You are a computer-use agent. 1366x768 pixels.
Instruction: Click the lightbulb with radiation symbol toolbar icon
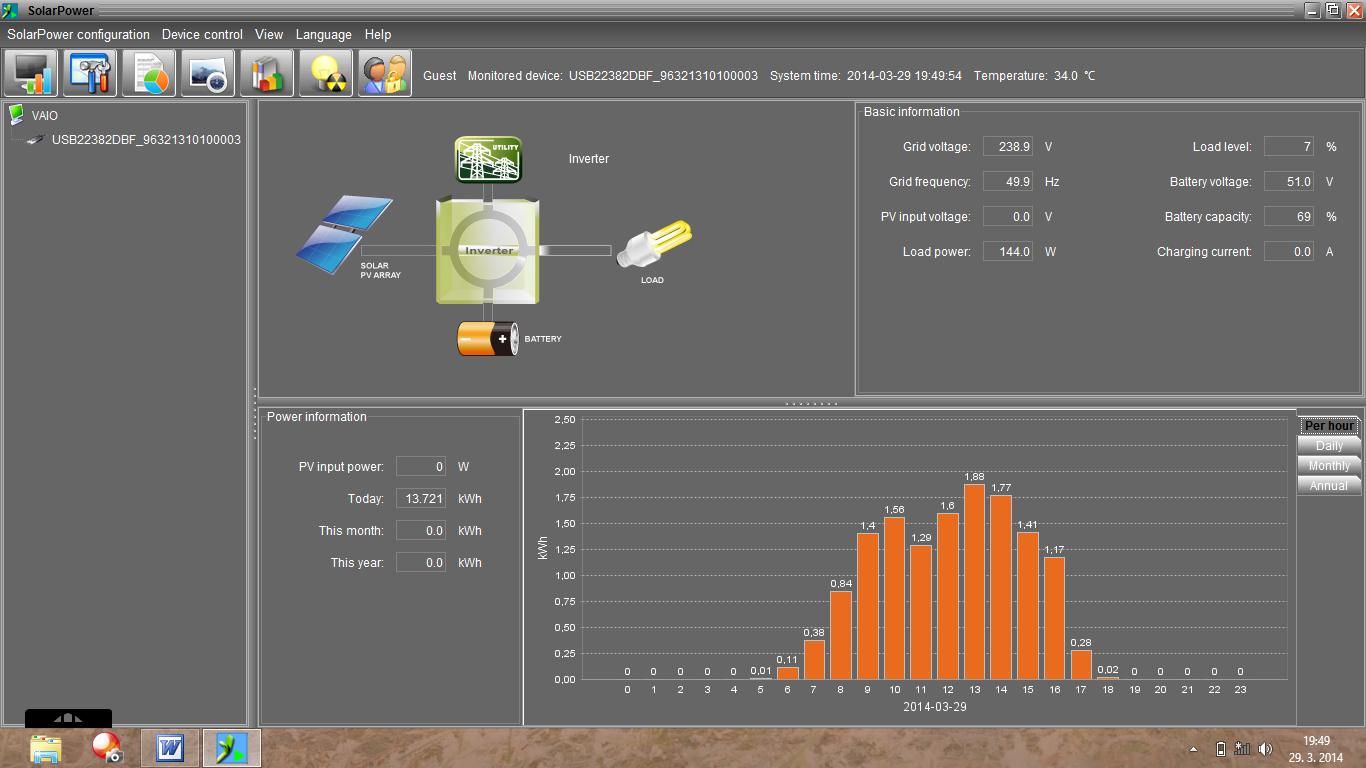pos(326,74)
